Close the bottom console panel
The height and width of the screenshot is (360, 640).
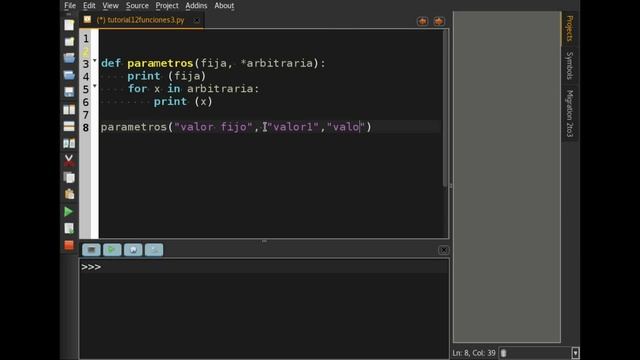click(444, 250)
